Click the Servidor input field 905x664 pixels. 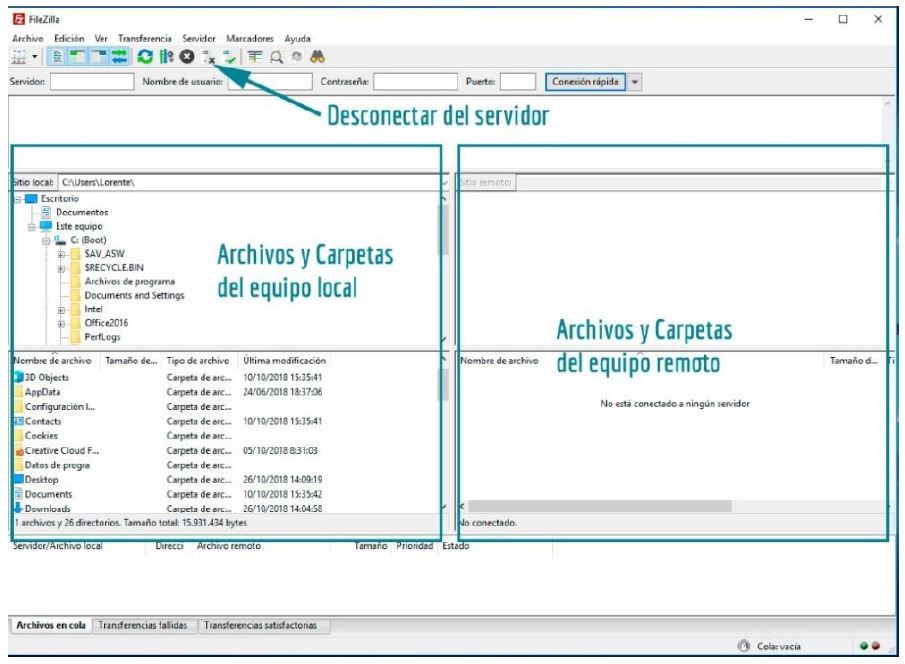[x=92, y=81]
